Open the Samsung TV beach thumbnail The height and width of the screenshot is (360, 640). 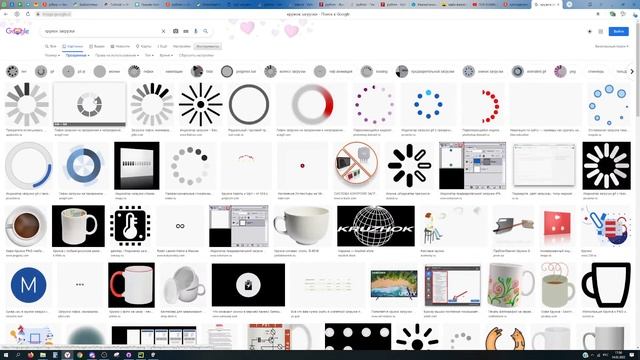click(x=394, y=285)
